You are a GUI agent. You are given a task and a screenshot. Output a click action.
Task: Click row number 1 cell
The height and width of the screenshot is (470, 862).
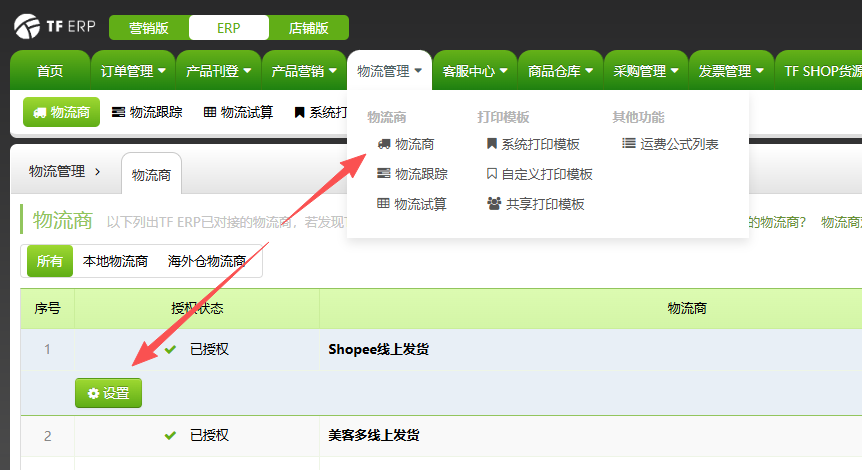[x=47, y=349]
